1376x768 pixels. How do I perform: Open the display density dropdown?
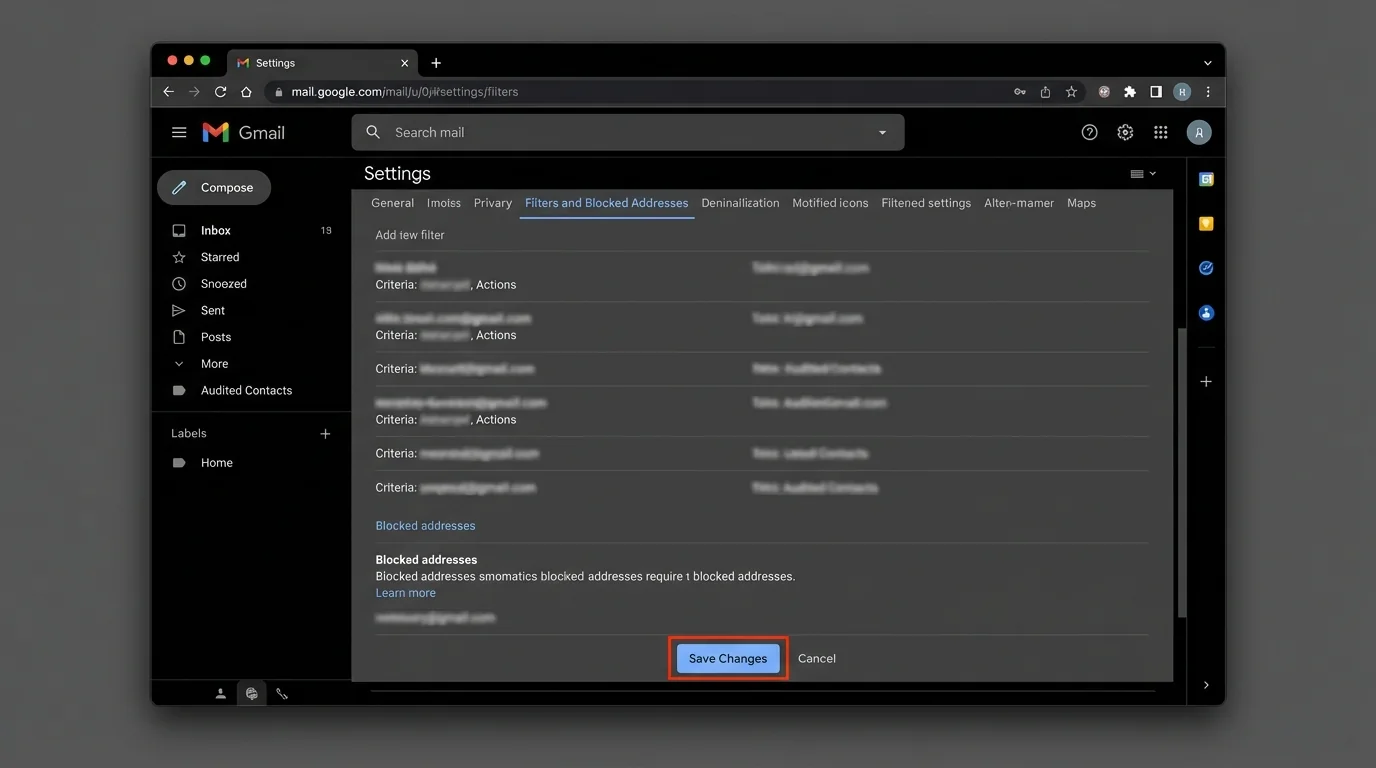point(1141,172)
